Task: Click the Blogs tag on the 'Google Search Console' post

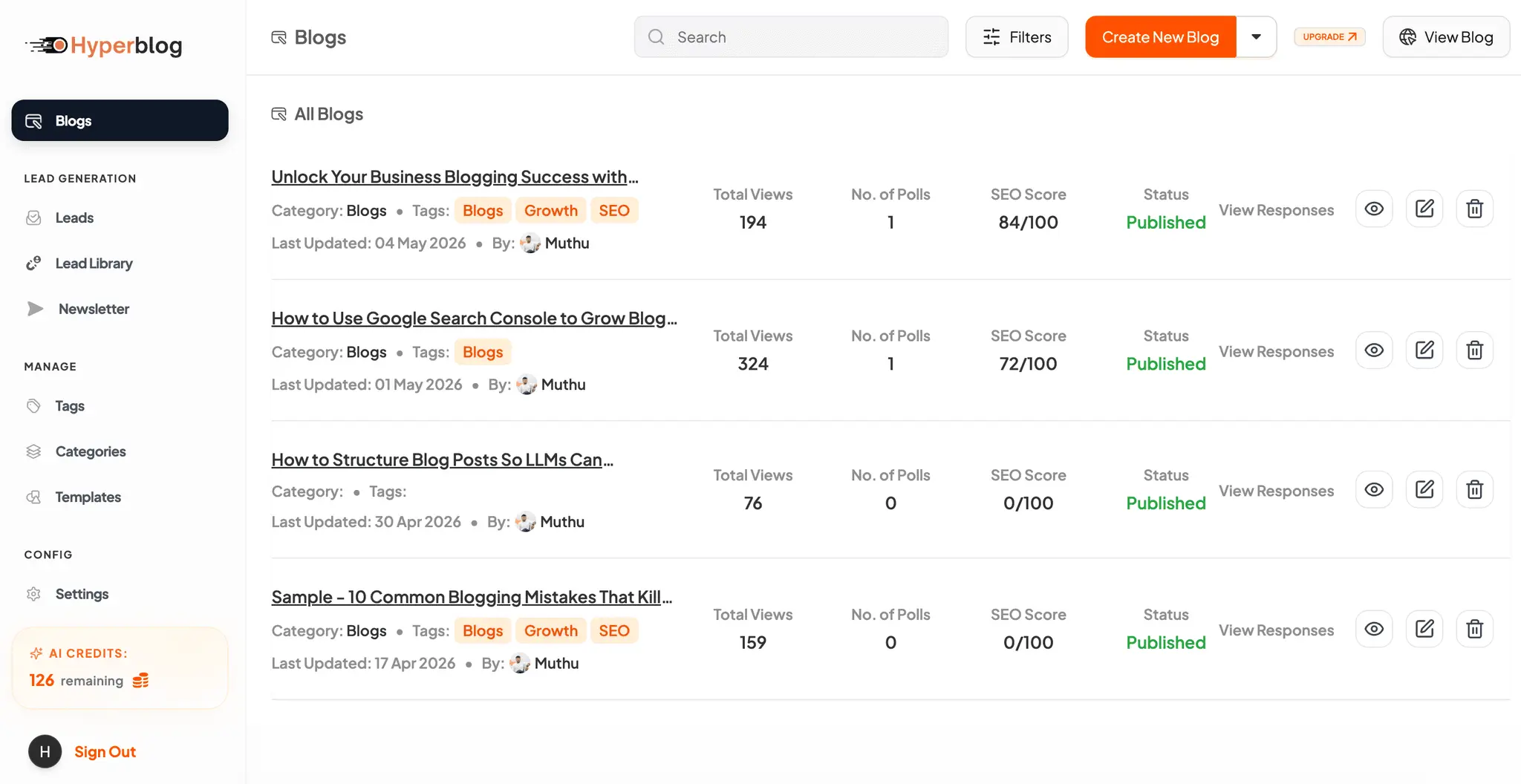Action: pos(483,352)
